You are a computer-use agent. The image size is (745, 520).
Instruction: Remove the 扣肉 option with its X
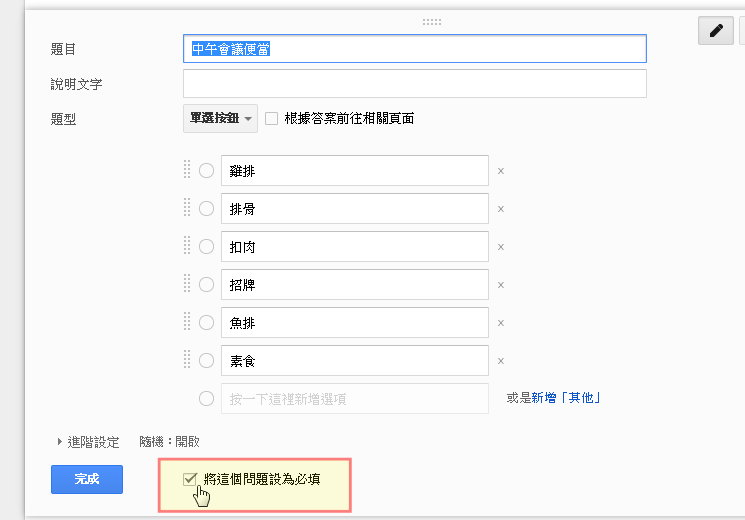(x=501, y=247)
